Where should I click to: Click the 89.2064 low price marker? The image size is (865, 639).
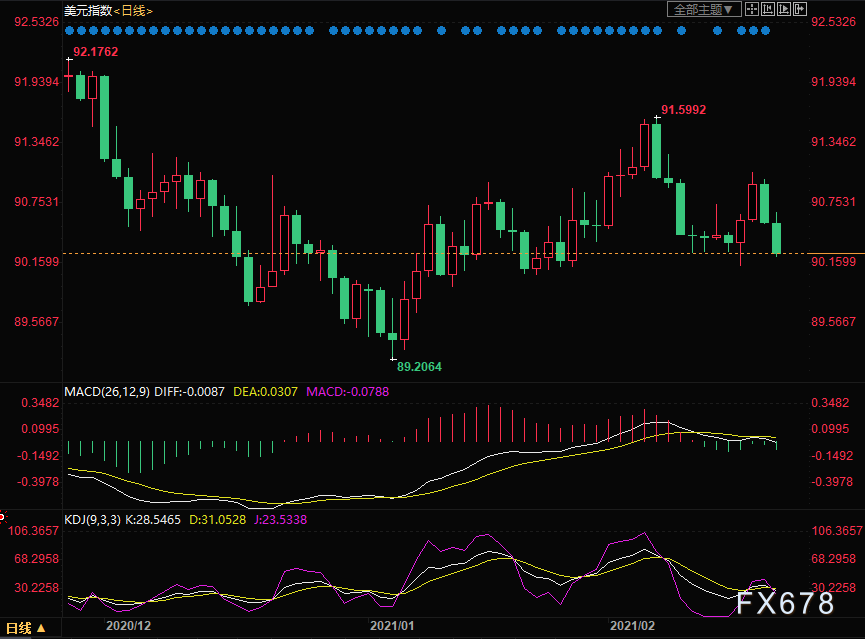[x=419, y=367]
